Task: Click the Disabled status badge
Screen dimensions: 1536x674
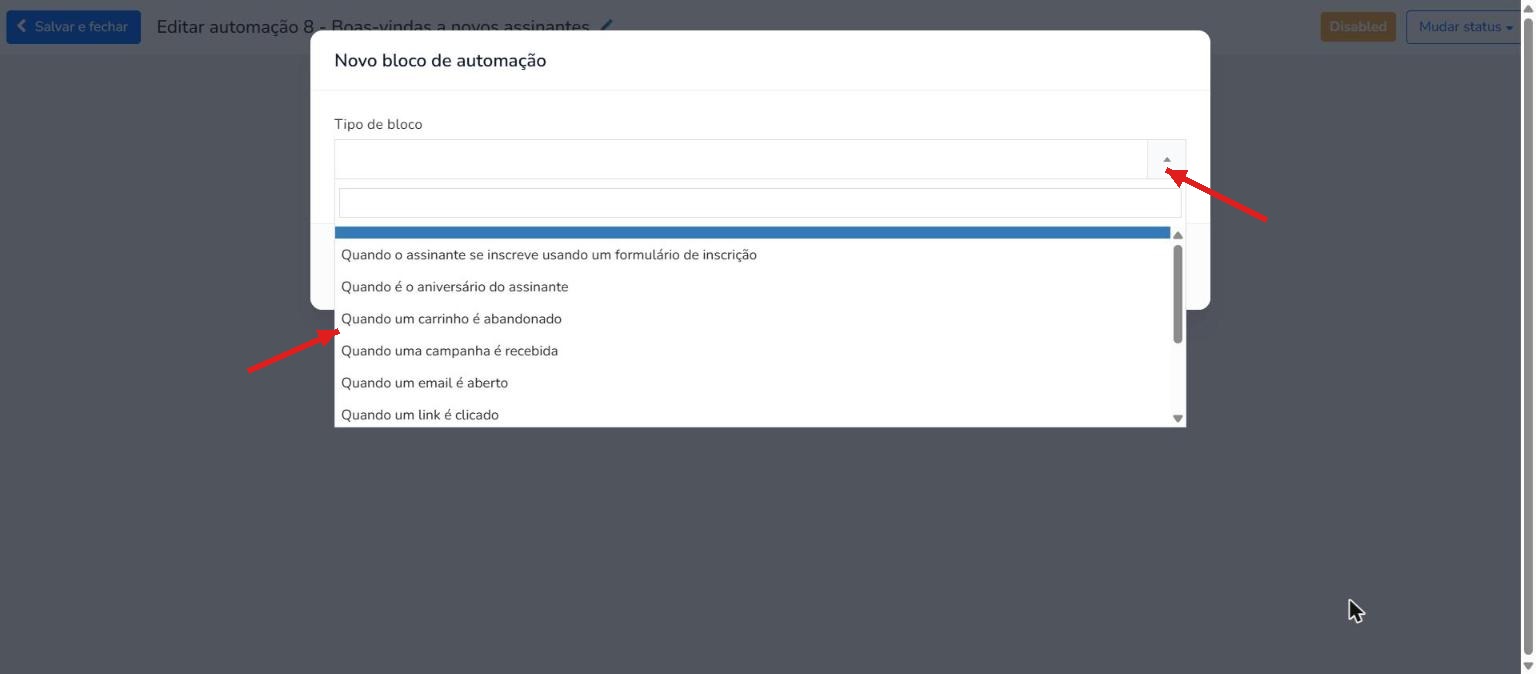Action: 1358,27
